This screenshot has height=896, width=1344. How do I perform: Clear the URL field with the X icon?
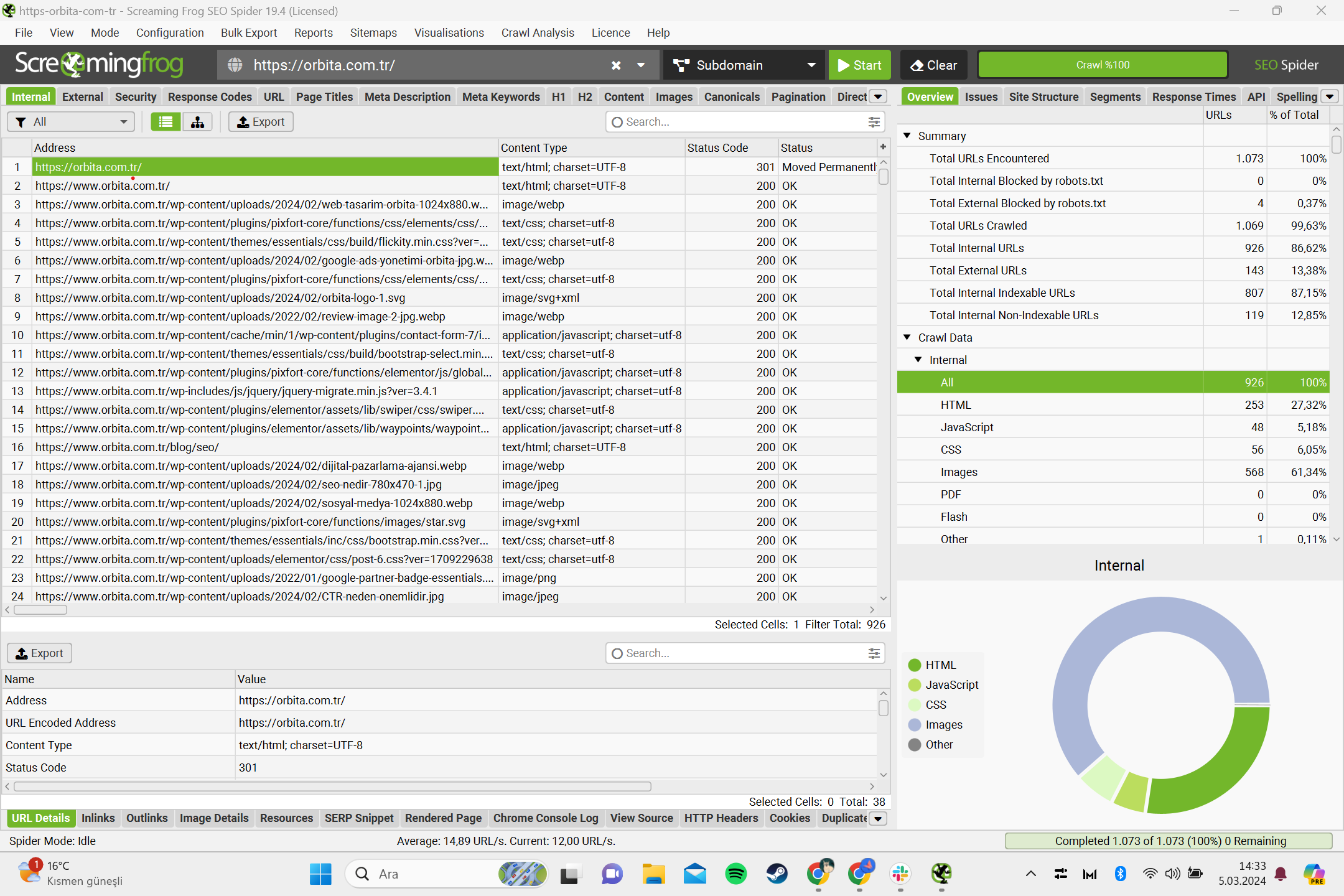[616, 65]
